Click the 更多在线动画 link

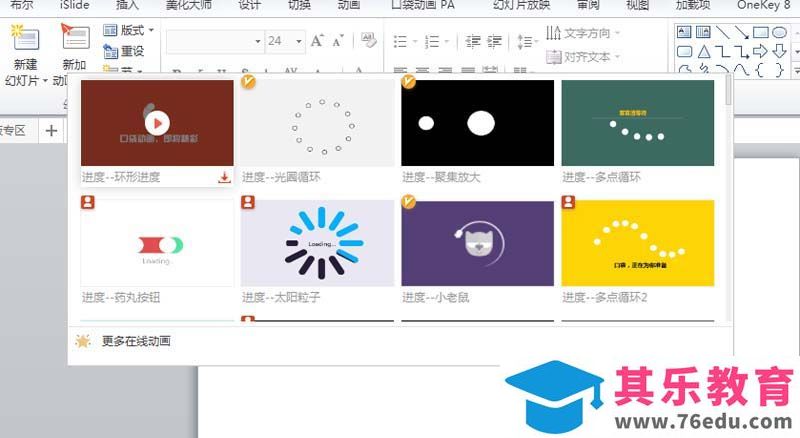(x=136, y=341)
